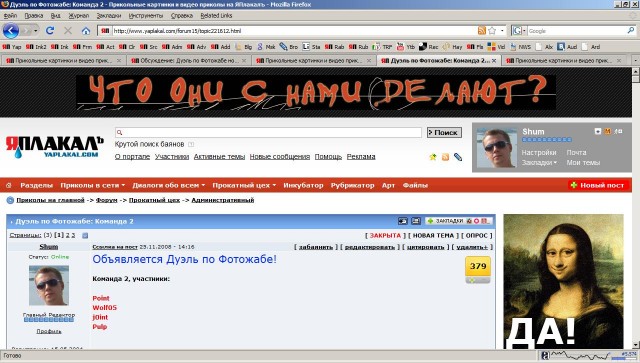The width and height of the screenshot is (640, 363).
Task: Click the blue pencil icon under the search button
Action: [x=458, y=157]
